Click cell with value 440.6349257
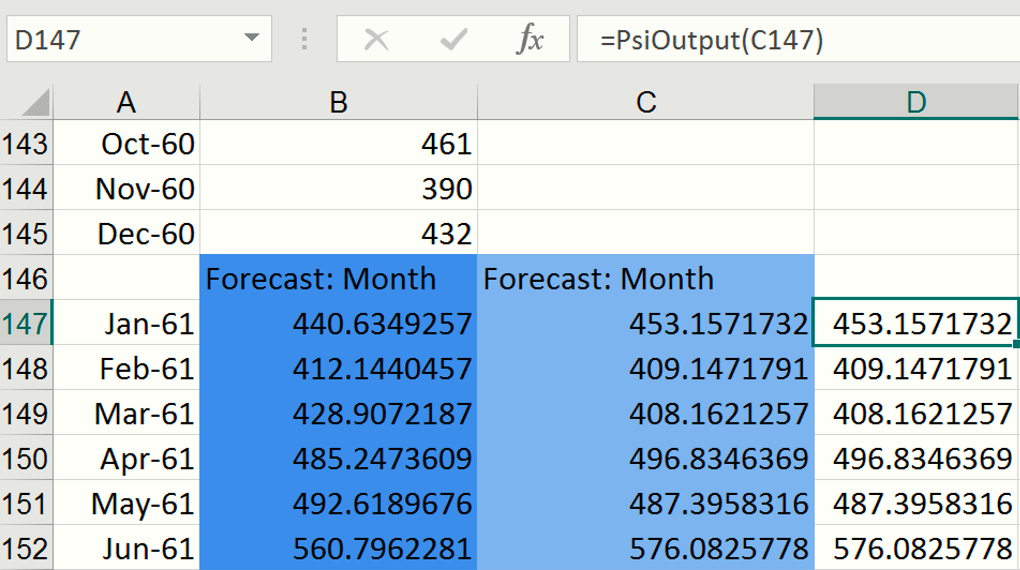The width and height of the screenshot is (1020, 570). pyautogui.click(x=338, y=323)
